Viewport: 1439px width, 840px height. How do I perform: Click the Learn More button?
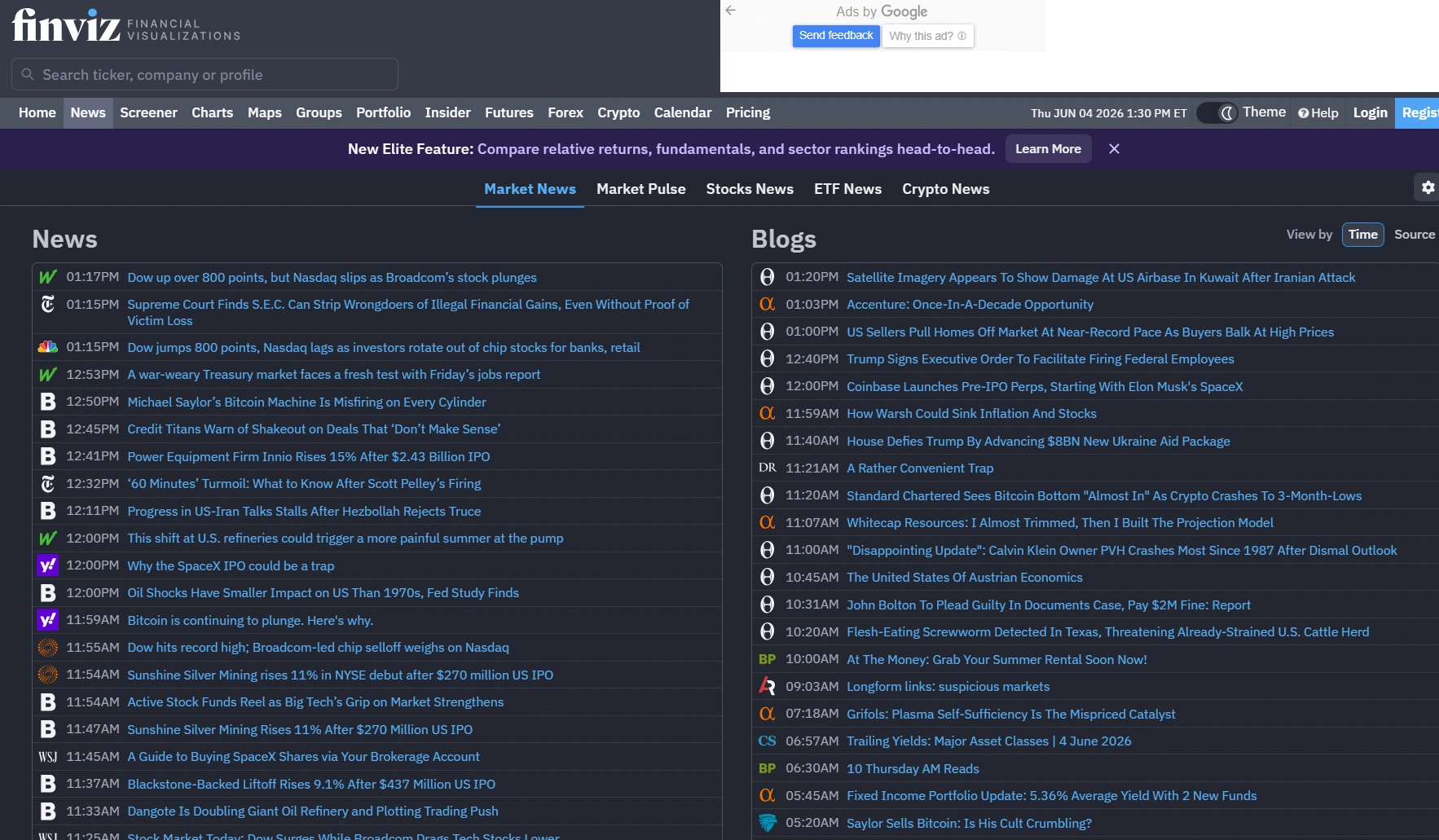coord(1048,149)
